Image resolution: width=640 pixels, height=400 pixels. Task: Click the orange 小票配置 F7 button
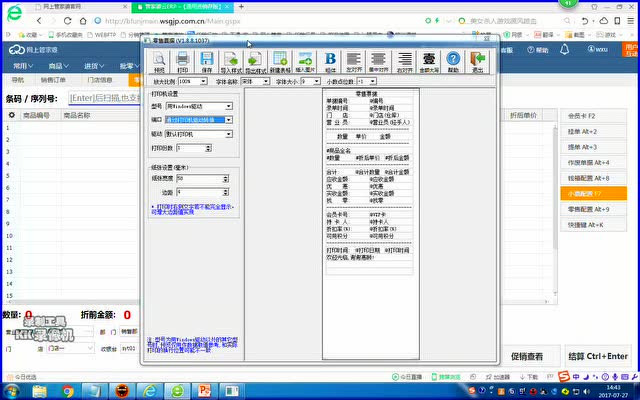(x=593, y=193)
